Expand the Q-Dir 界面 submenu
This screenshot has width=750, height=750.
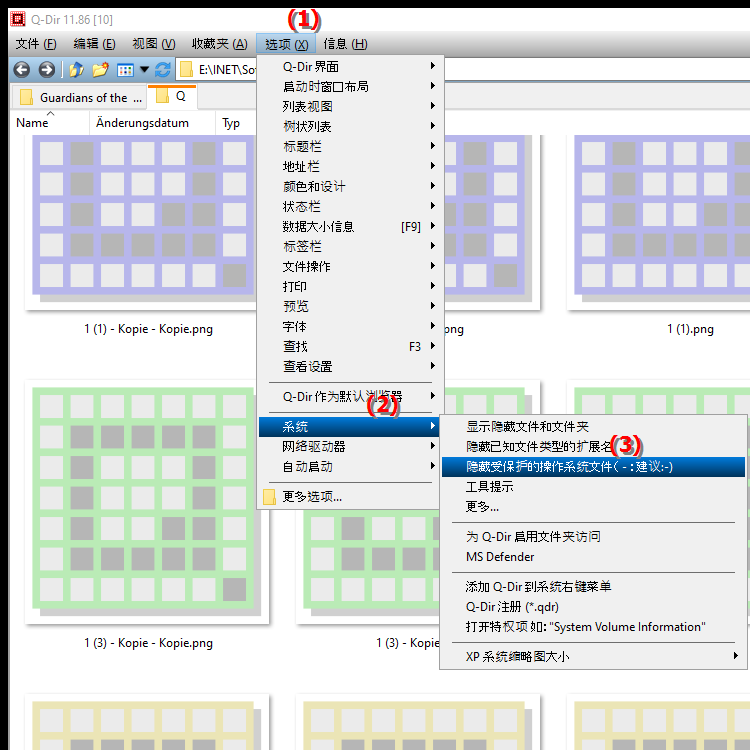click(351, 66)
